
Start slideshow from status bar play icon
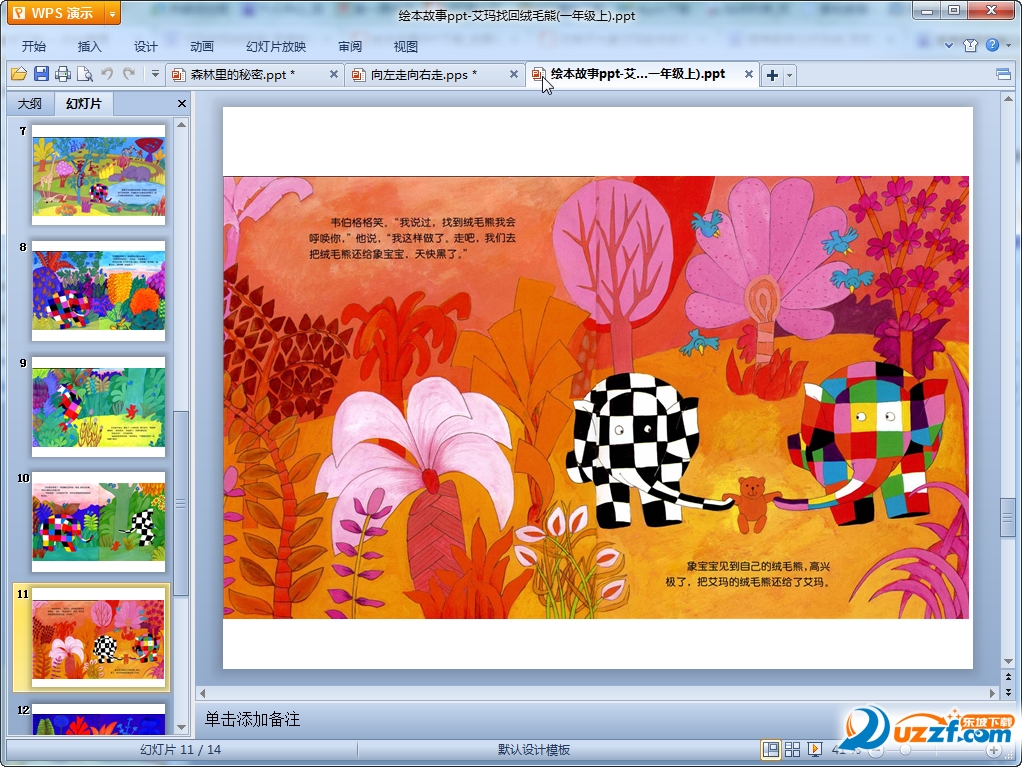pos(815,750)
